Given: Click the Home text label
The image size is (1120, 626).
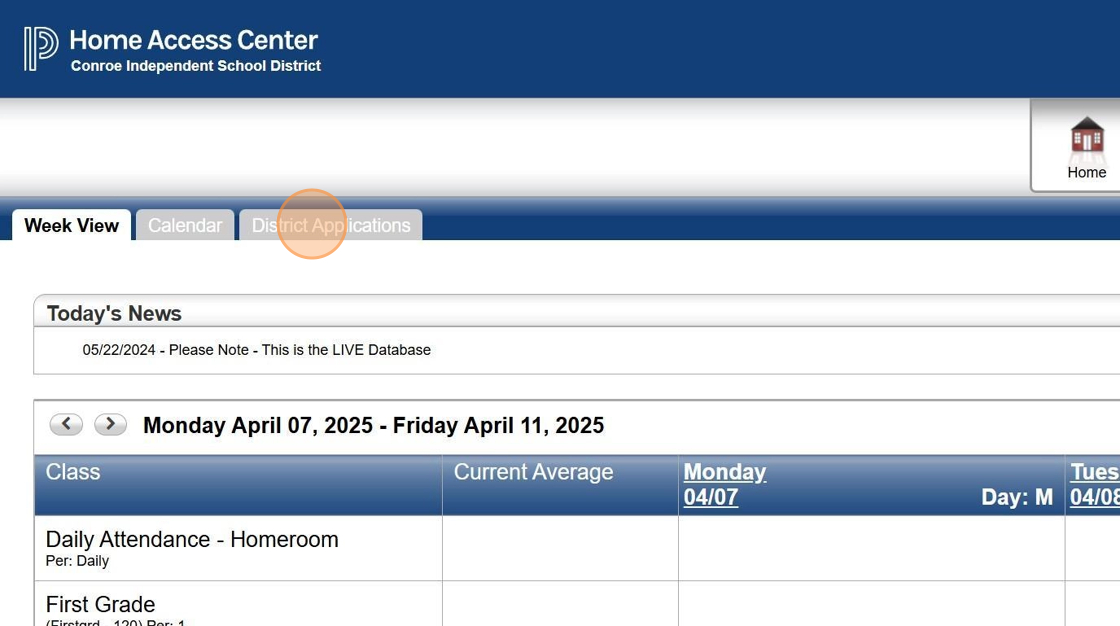Looking at the screenshot, I should [x=1086, y=172].
